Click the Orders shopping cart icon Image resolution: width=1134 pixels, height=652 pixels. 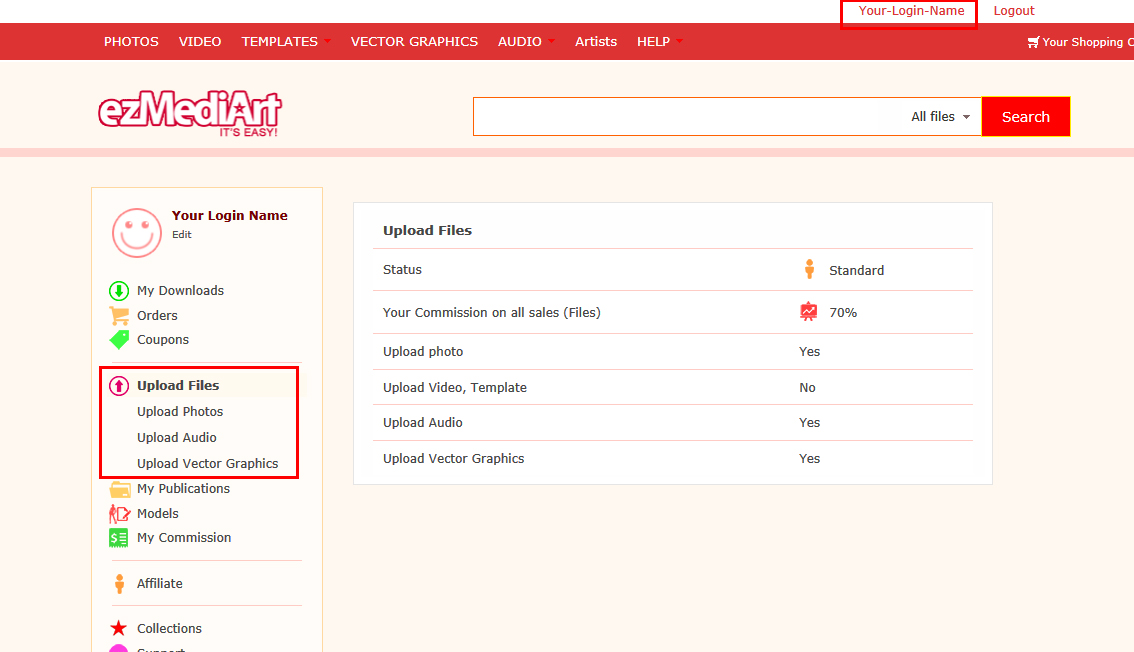coord(119,315)
